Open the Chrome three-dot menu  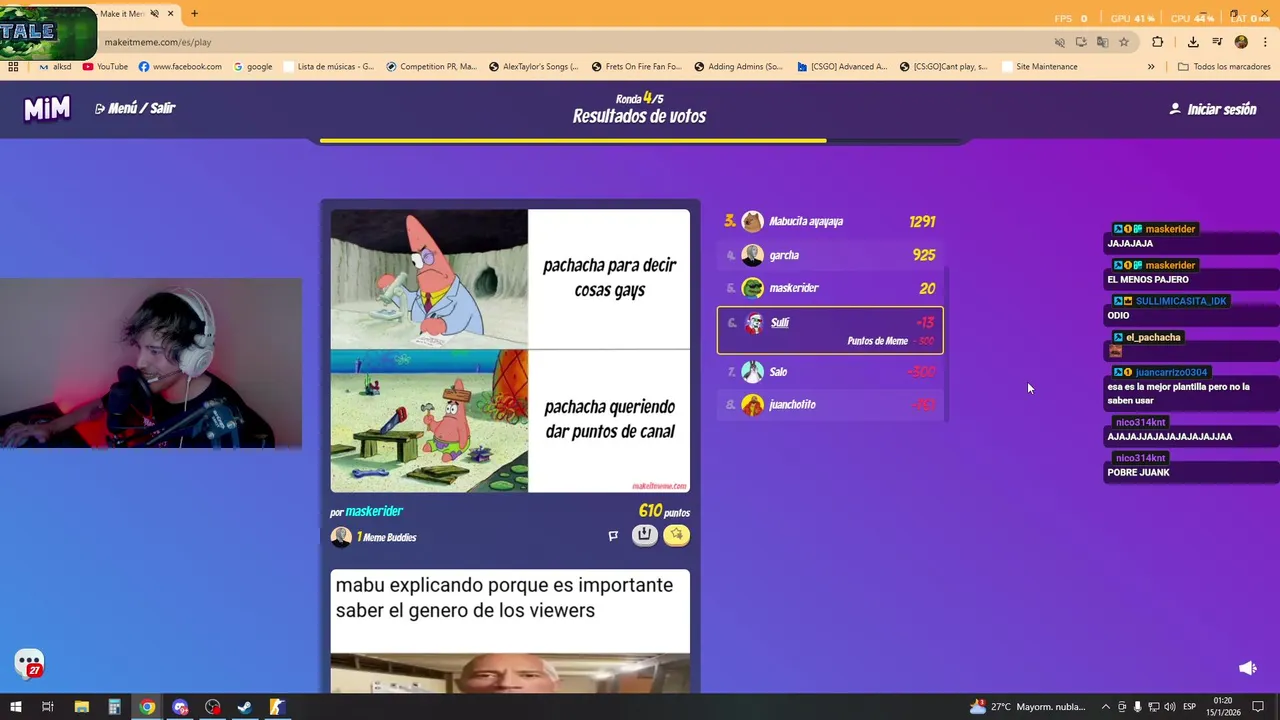(x=1266, y=42)
